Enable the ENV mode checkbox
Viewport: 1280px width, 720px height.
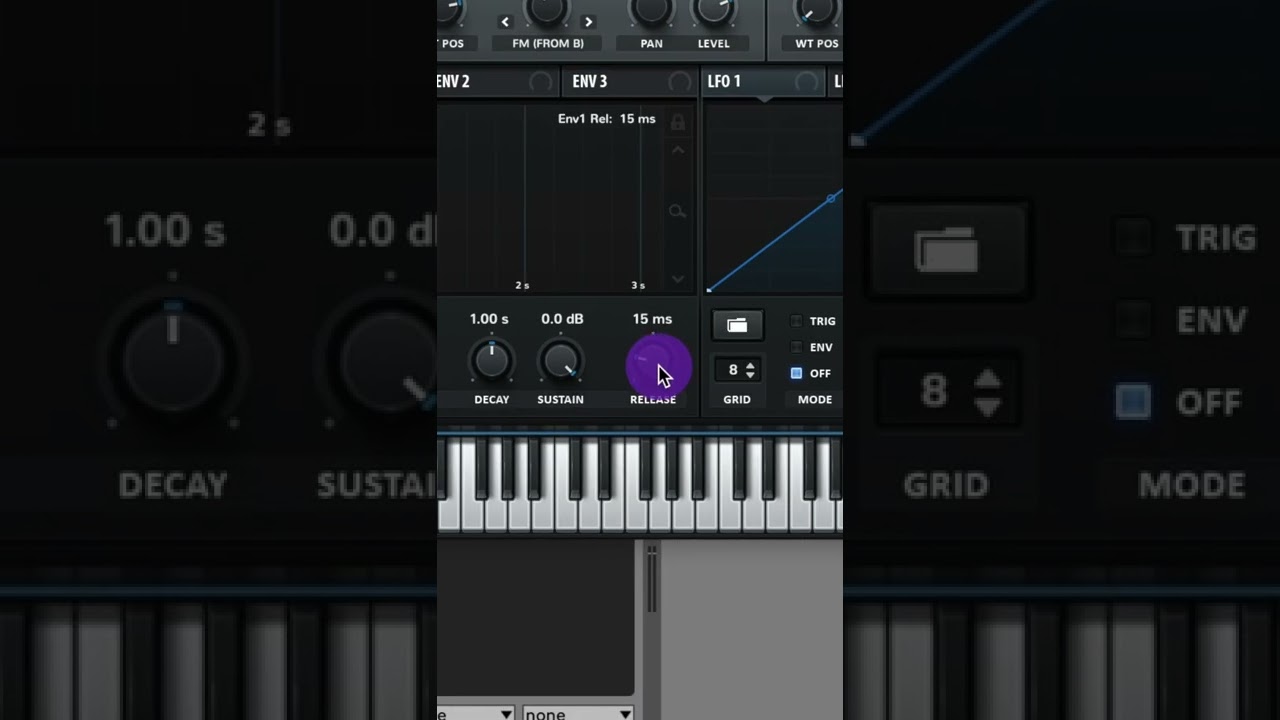796,347
